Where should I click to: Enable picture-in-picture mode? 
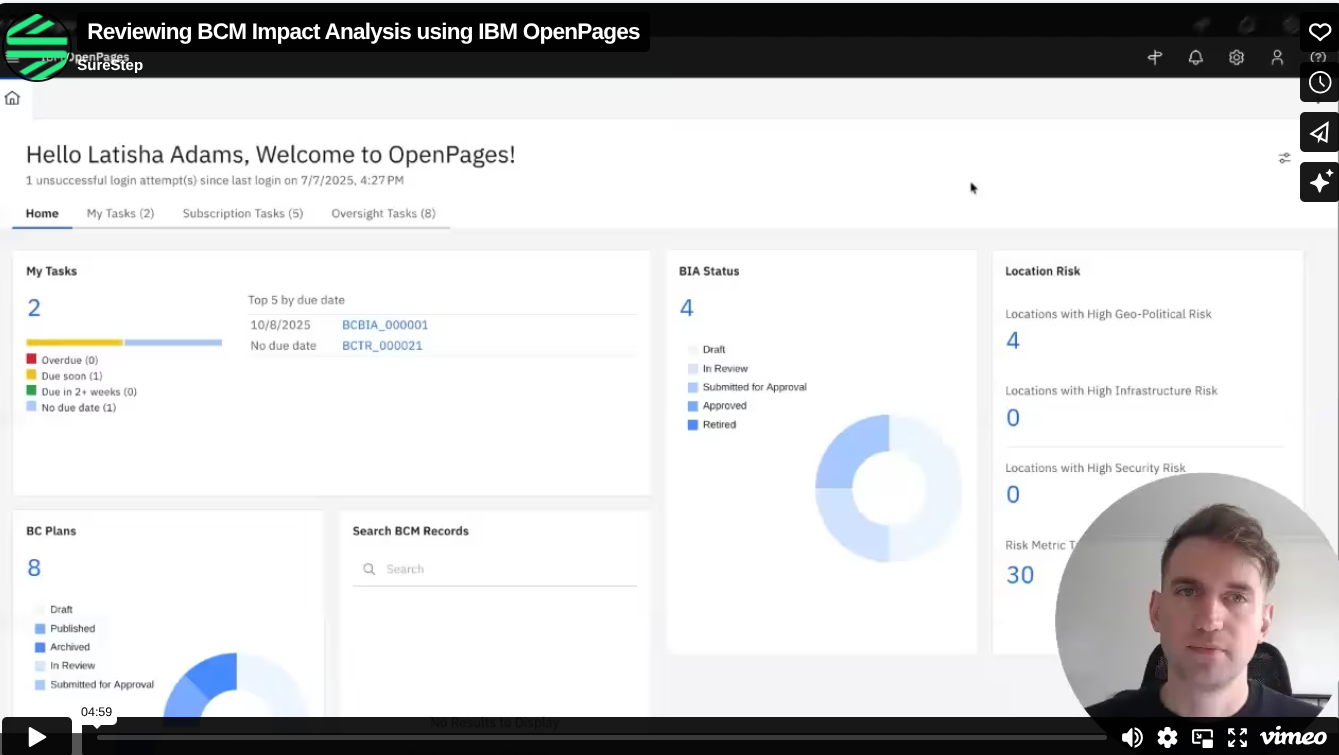click(x=1202, y=738)
